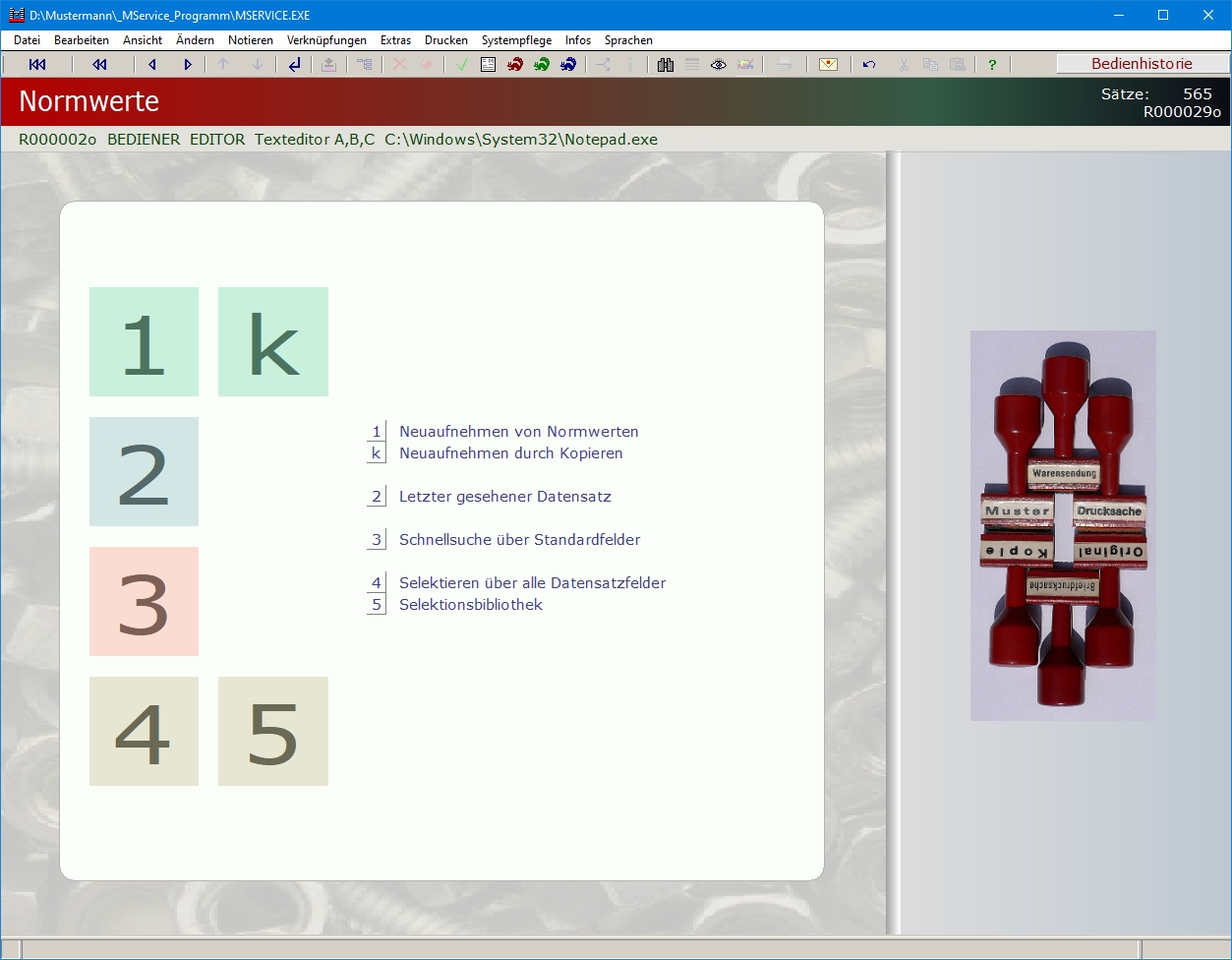Viewport: 1232px width, 960px height.
Task: Click the greyed heart marker icon
Action: click(x=426, y=65)
